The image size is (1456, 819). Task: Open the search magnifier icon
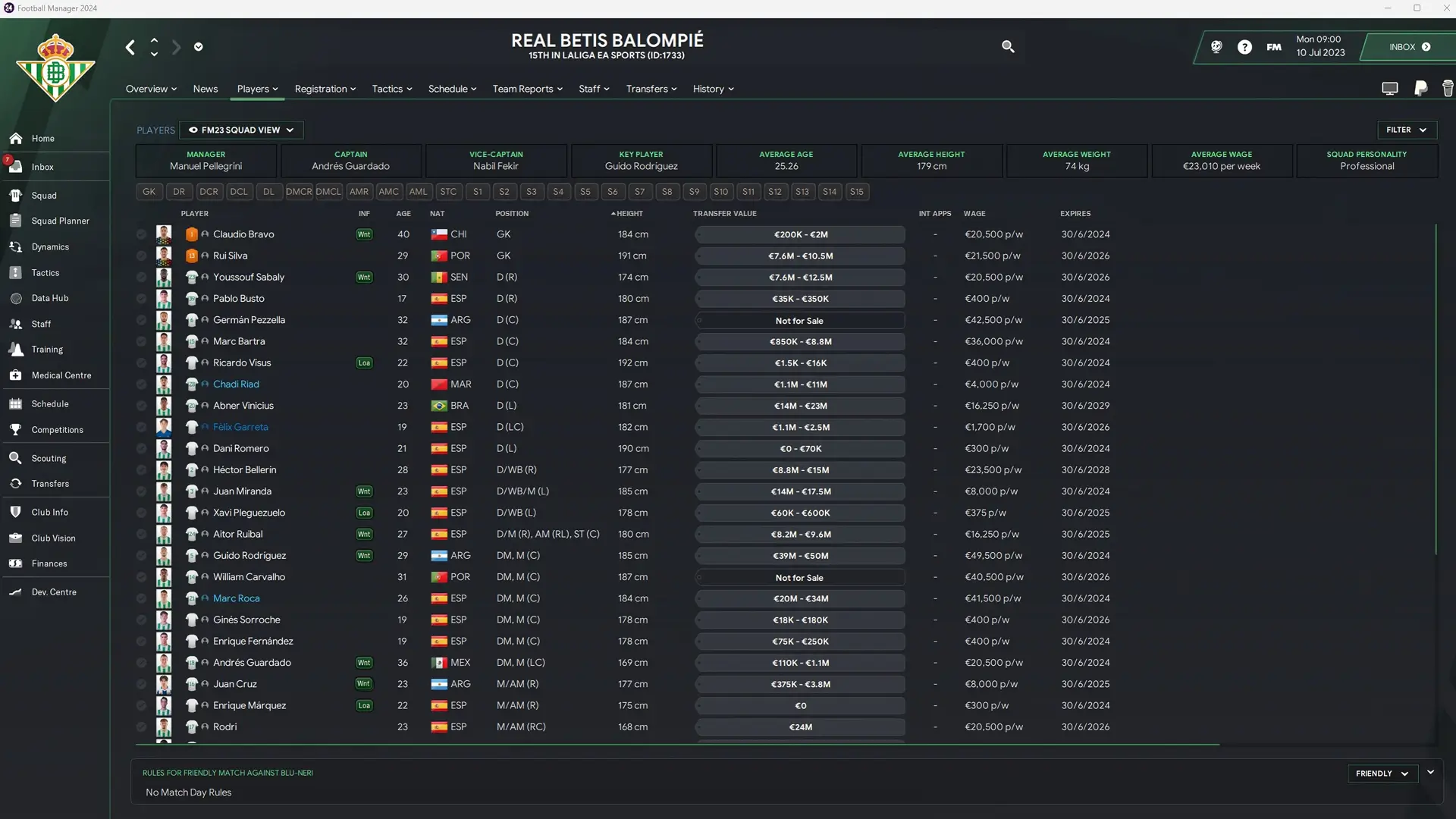pyautogui.click(x=1008, y=47)
